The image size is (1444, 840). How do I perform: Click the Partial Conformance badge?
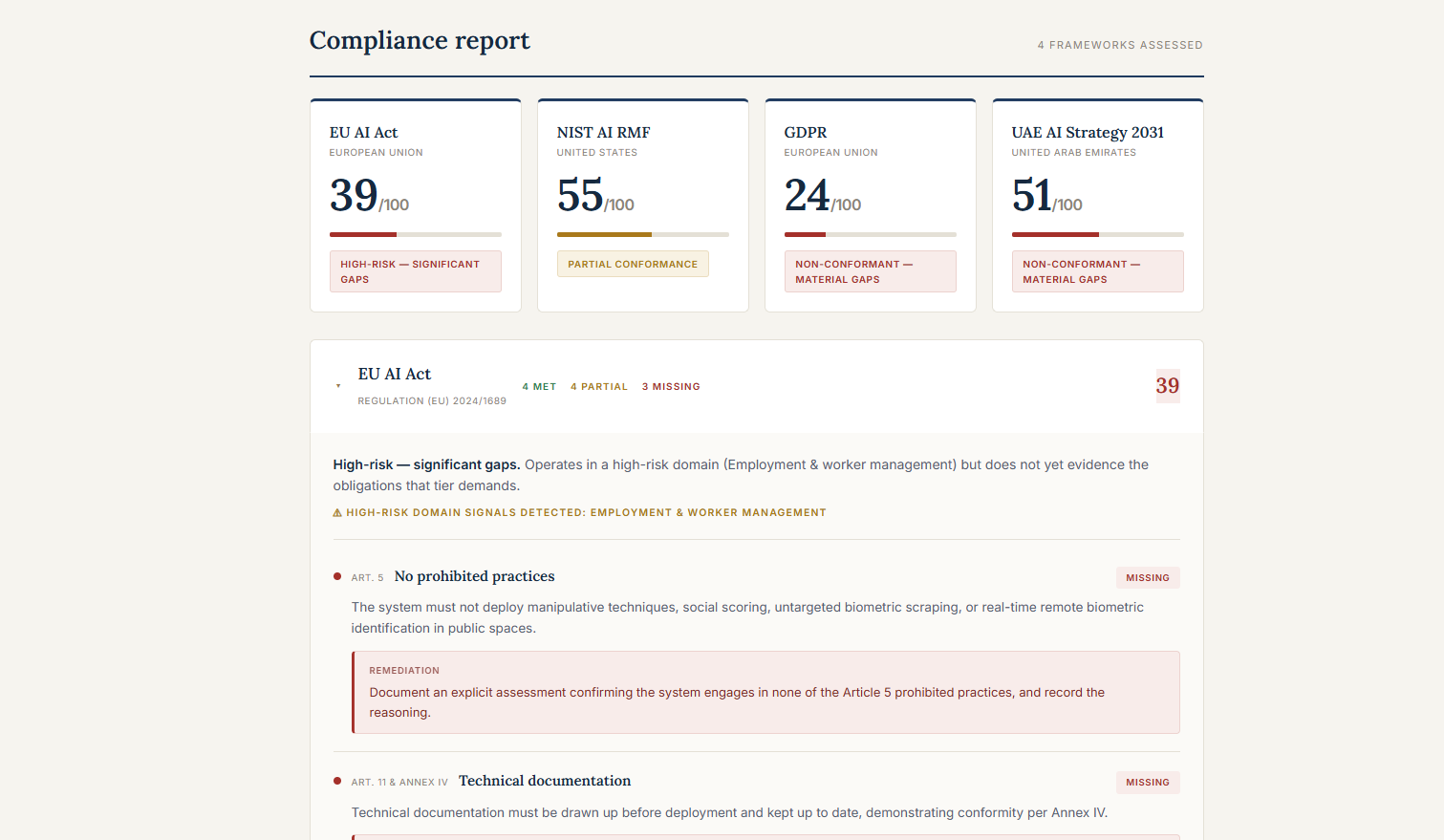pyautogui.click(x=633, y=264)
